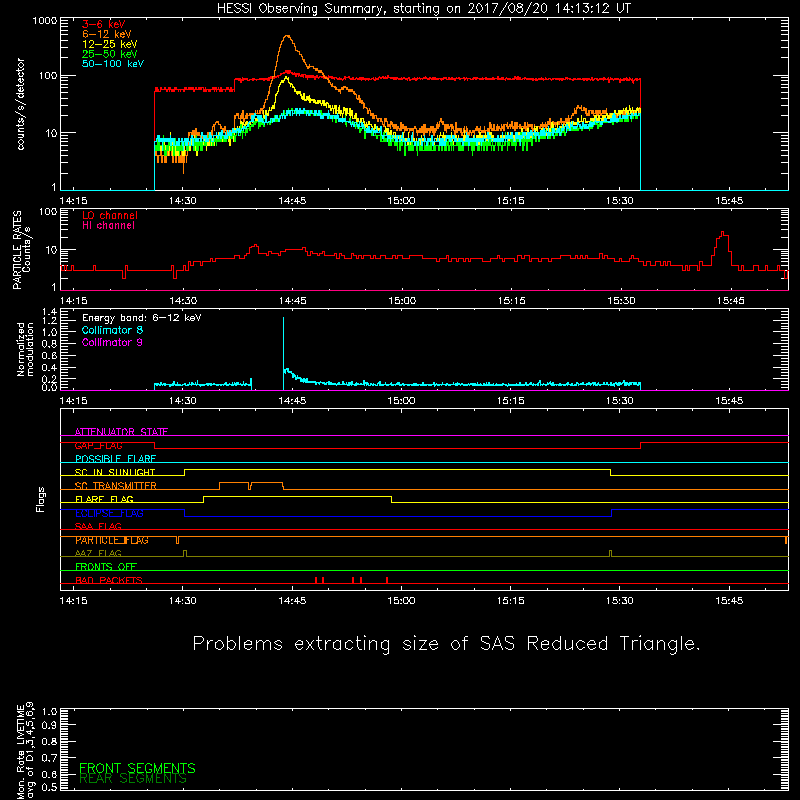Click the BAD_PACKETS flag label
Screen dimensions: 800x800
(108, 580)
